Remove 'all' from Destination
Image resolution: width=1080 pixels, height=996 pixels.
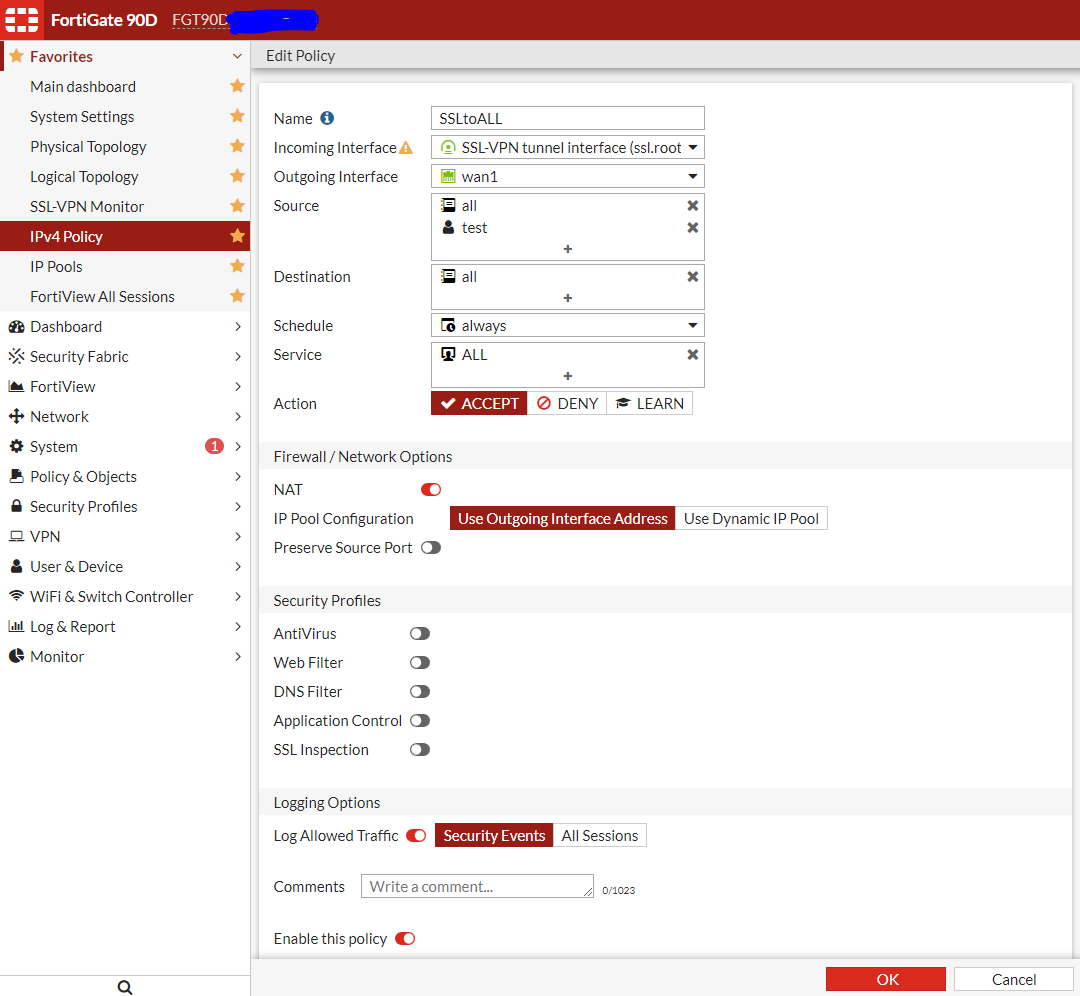tap(693, 276)
